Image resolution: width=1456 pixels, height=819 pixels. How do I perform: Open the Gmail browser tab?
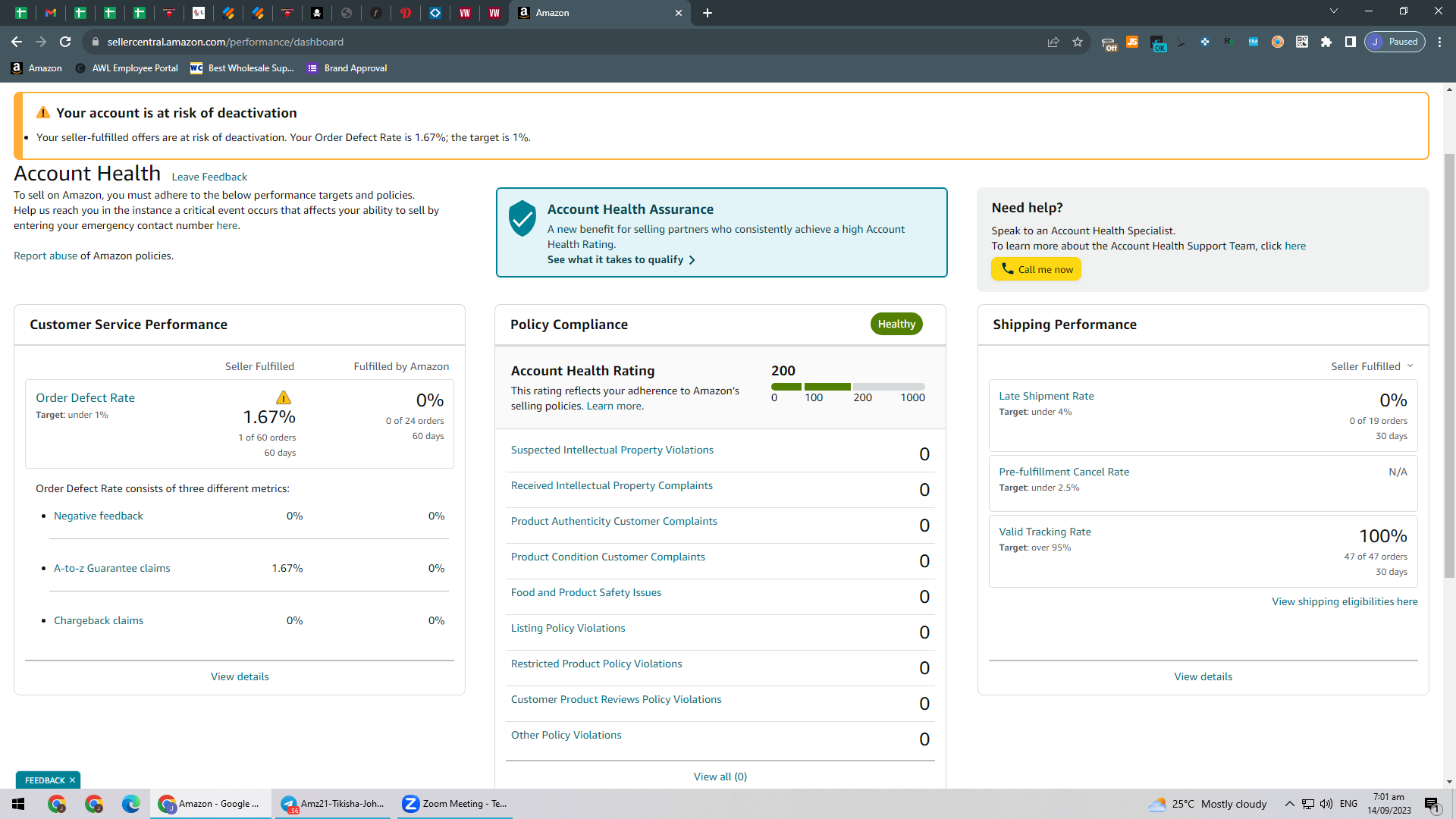point(51,13)
